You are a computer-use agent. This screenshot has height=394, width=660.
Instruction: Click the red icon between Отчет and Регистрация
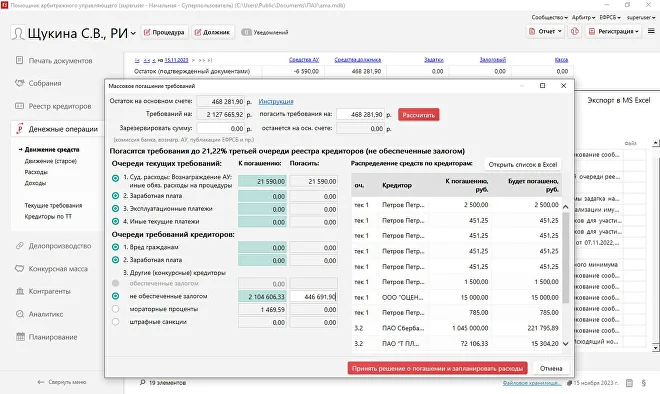[575, 31]
